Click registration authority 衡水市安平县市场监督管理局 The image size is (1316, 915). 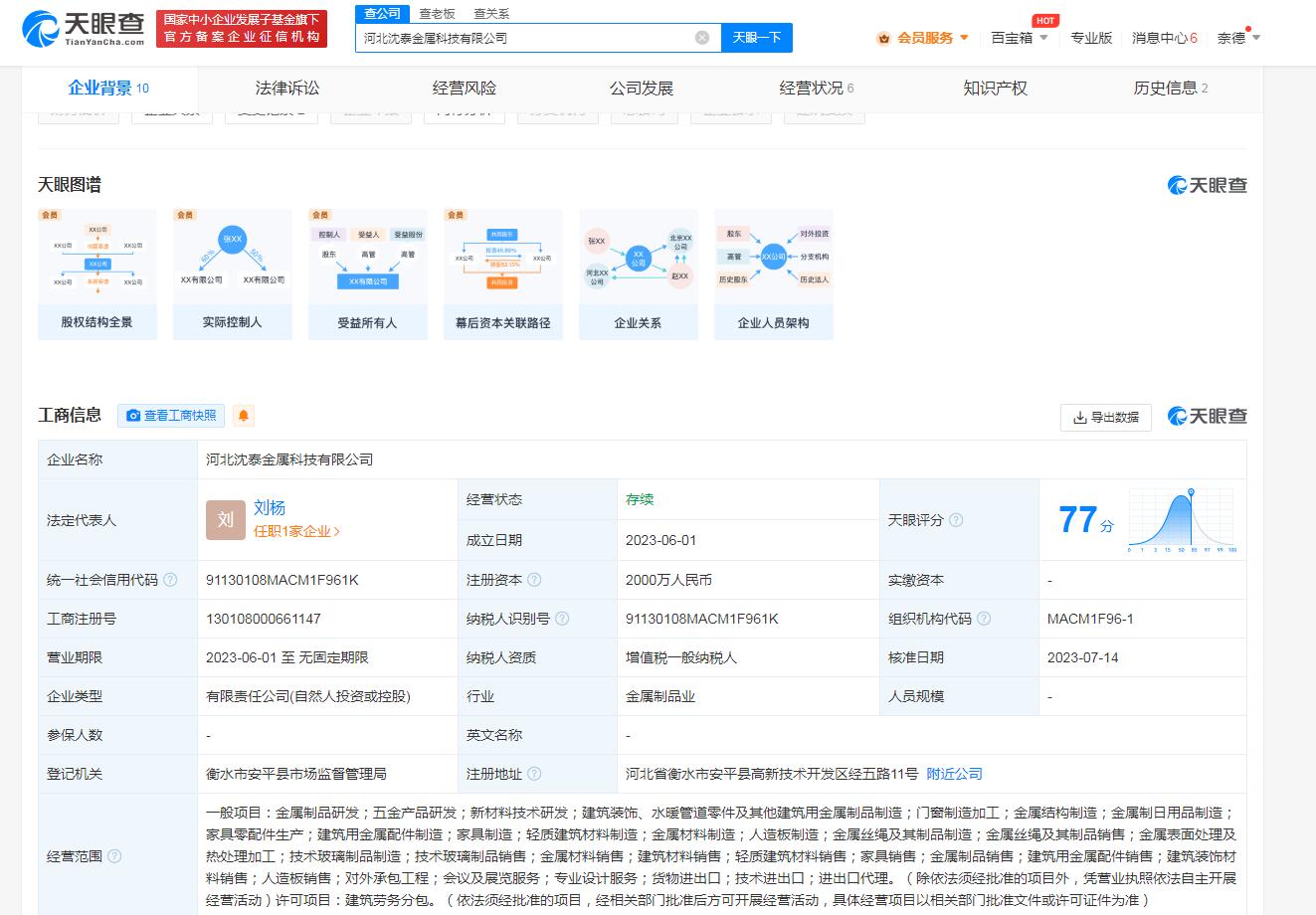tap(296, 774)
